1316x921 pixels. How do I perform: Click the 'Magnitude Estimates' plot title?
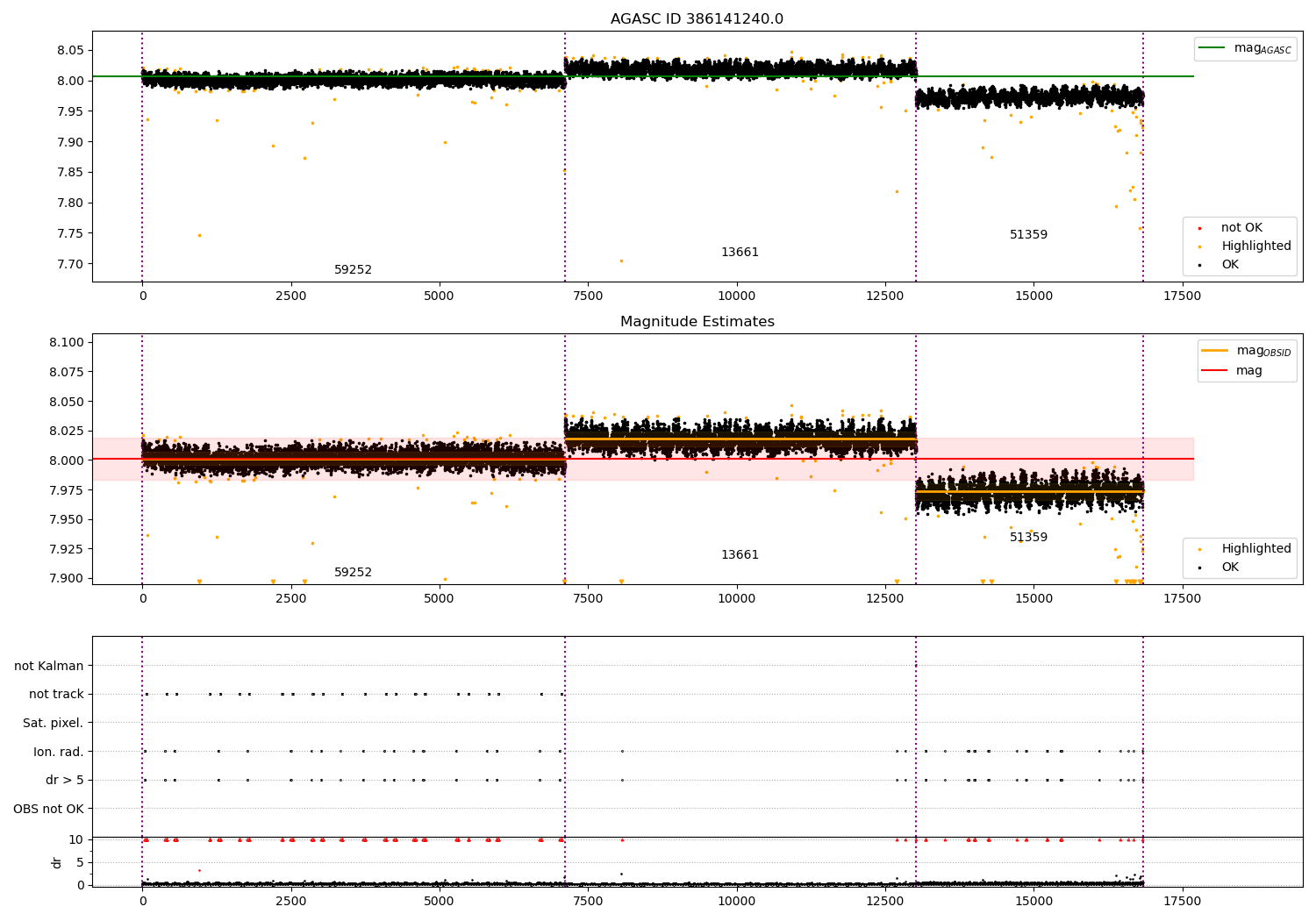pos(697,322)
